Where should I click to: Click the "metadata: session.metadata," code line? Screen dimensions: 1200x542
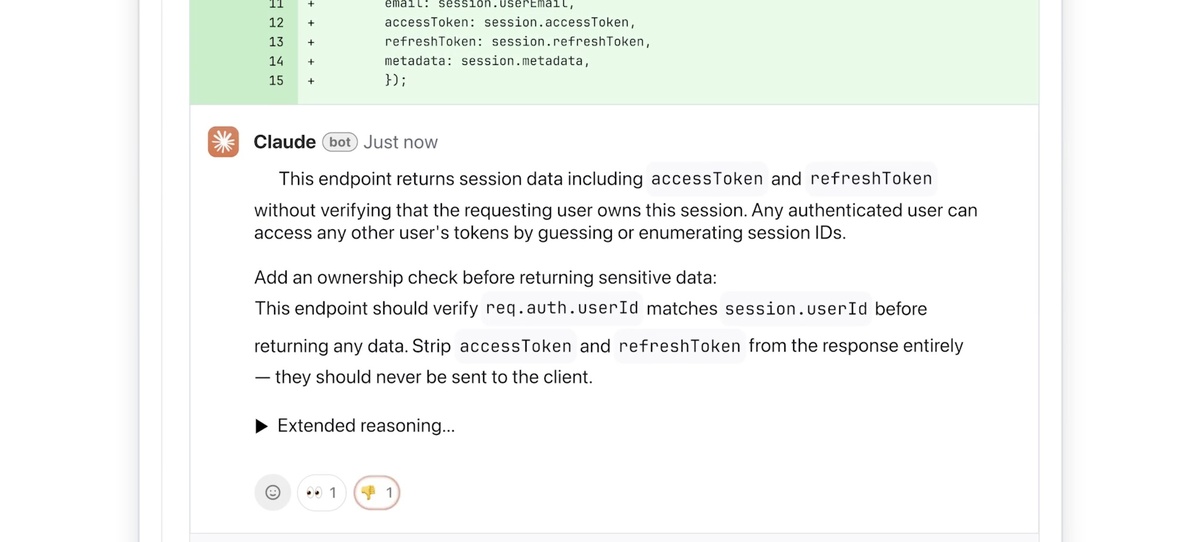(x=487, y=61)
